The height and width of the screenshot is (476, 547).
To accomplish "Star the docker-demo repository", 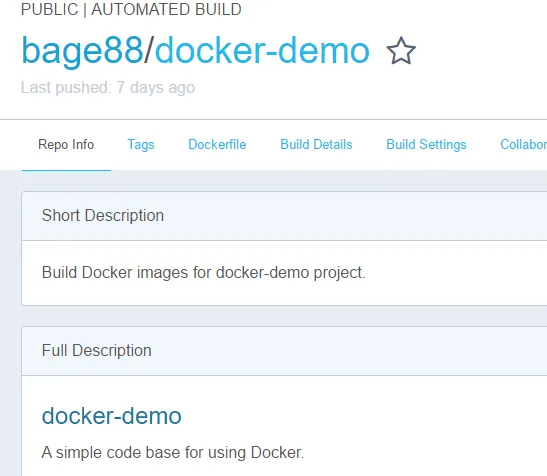I will point(401,51).
